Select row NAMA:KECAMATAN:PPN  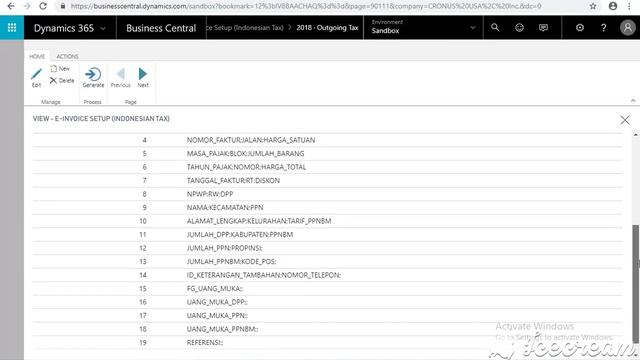click(x=327, y=207)
